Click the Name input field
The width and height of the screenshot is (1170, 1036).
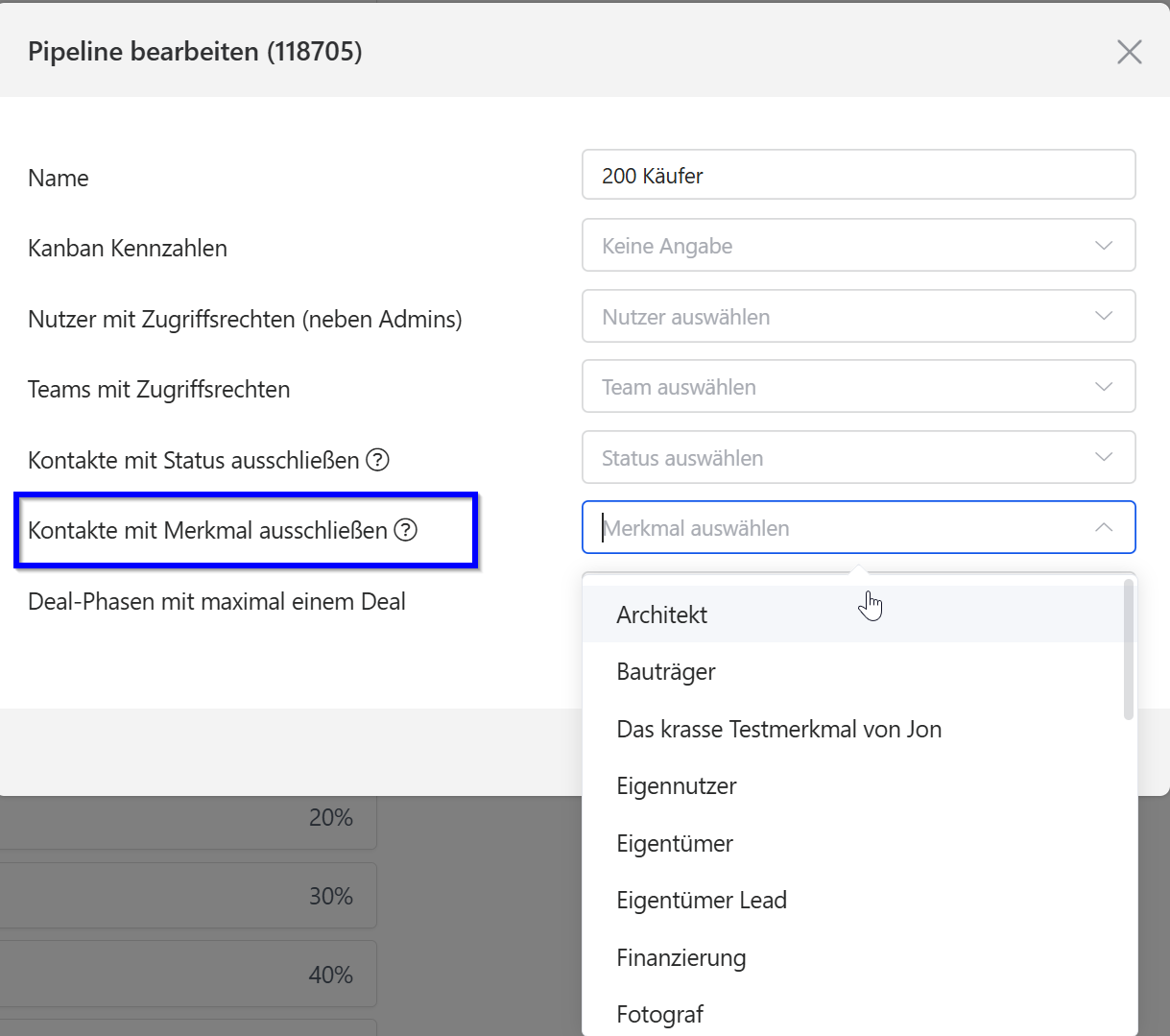coord(858,176)
